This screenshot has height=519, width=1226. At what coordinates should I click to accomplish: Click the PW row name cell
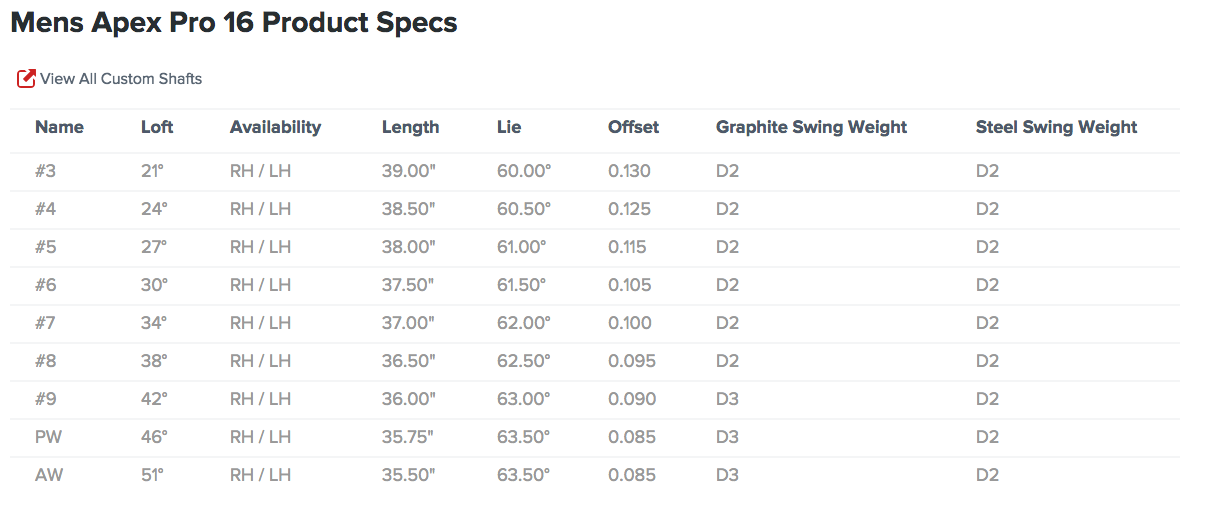point(48,437)
